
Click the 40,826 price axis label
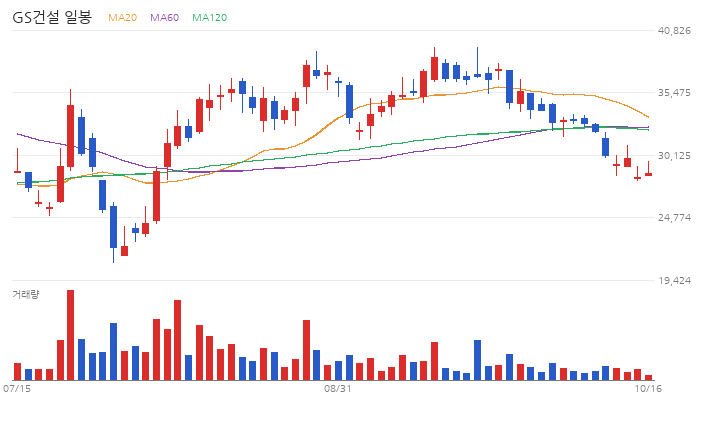(x=674, y=31)
